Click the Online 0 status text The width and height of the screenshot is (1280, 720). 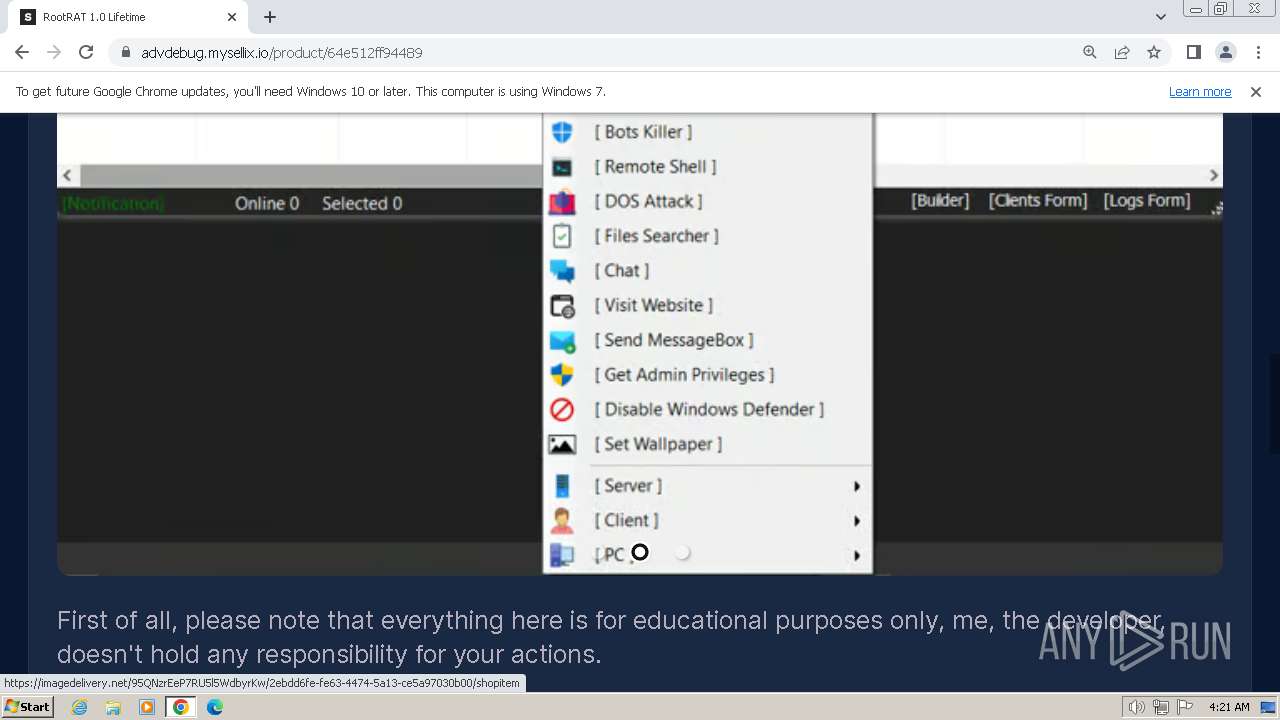point(267,204)
